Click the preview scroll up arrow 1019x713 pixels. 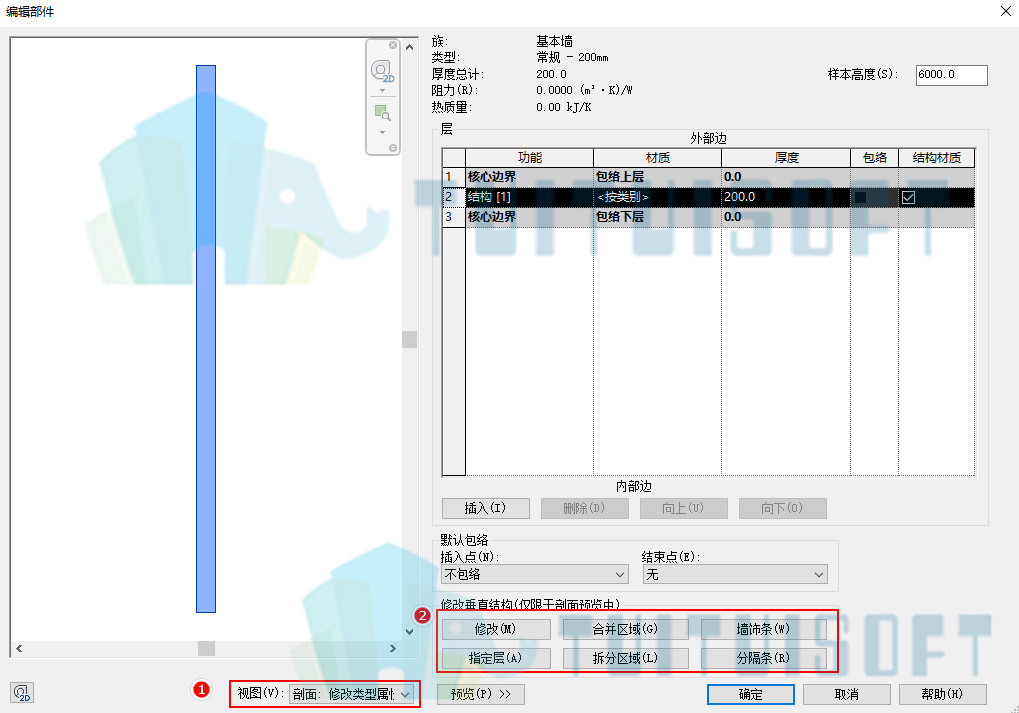pos(409,47)
